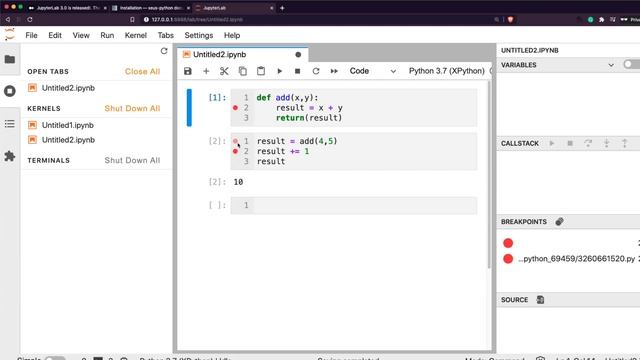Cut selected cells with scissors icon

point(224,71)
